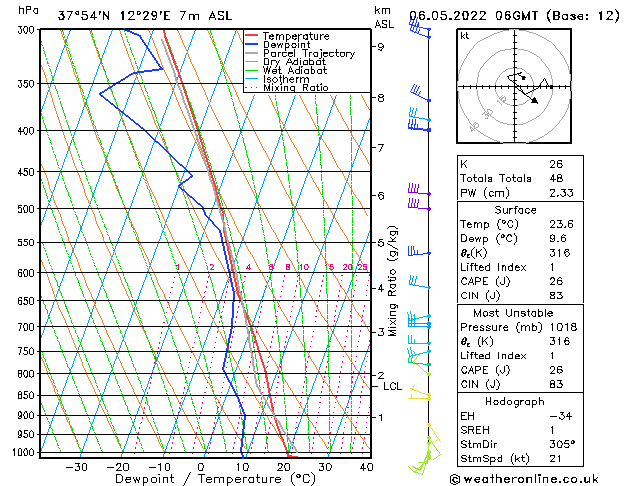Click the Most Unstable Lifted Index label
629x486 pixels.
(x=493, y=356)
